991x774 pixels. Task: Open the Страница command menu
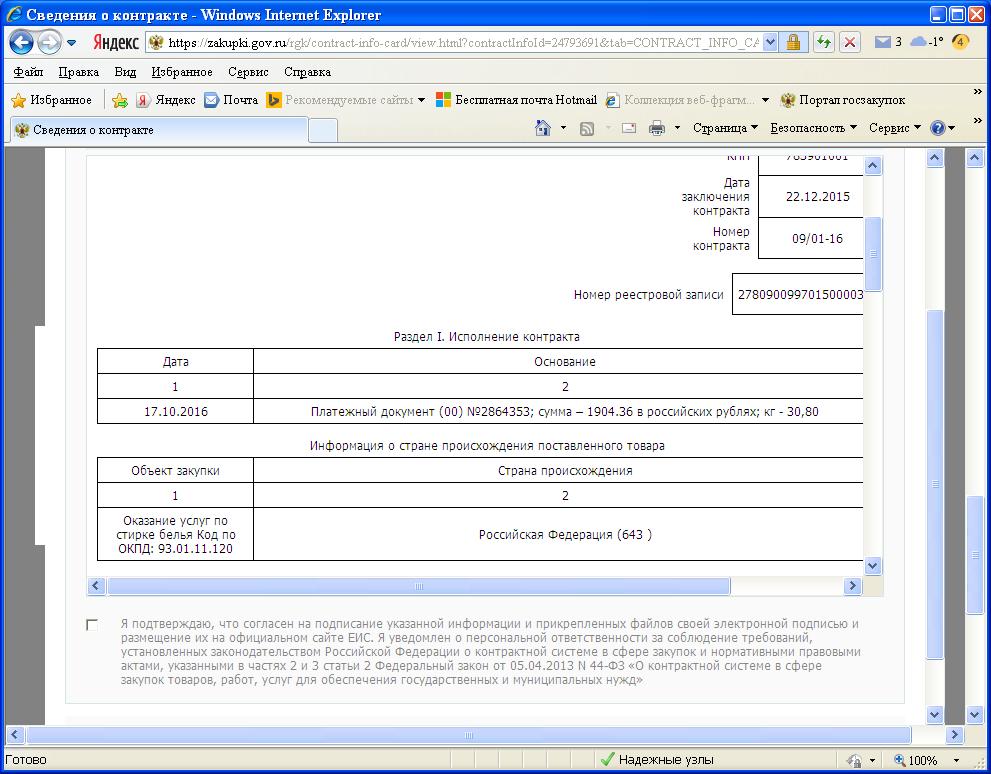[x=725, y=128]
